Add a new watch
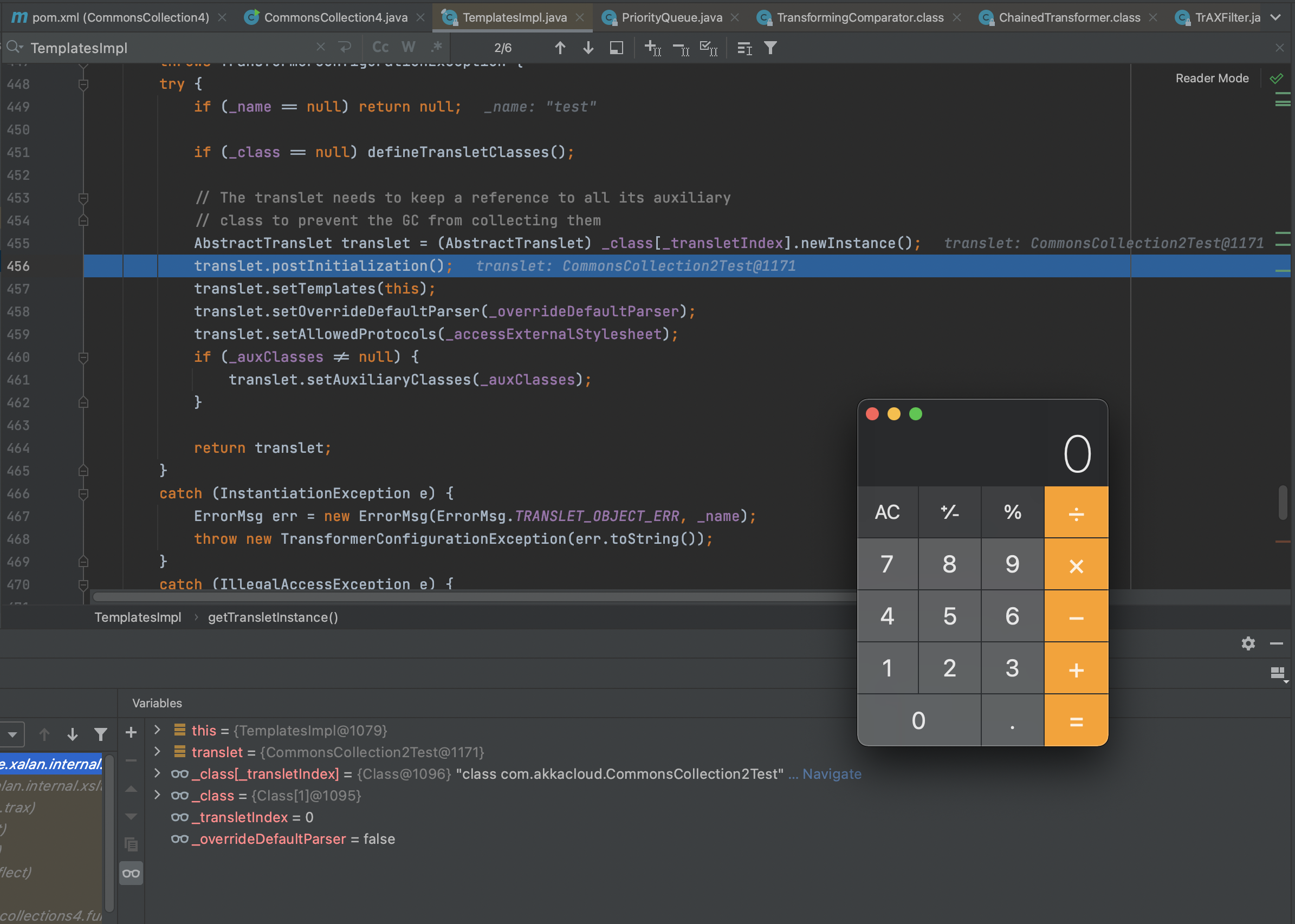Image resolution: width=1295 pixels, height=924 pixels. 131,732
